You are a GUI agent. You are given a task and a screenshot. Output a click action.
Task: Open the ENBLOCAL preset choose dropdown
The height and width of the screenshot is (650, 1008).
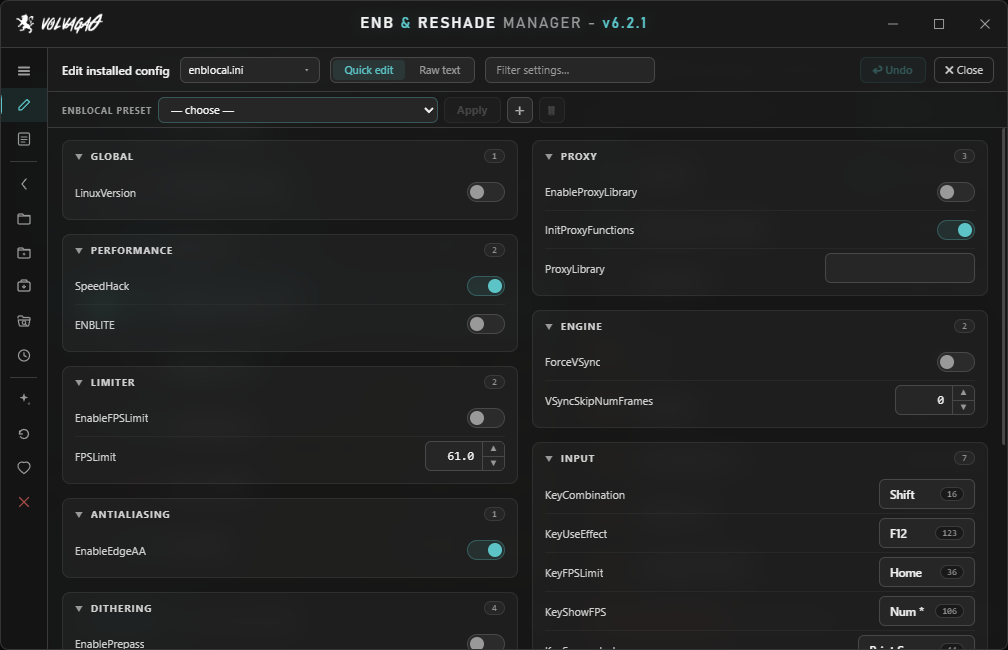click(x=298, y=111)
